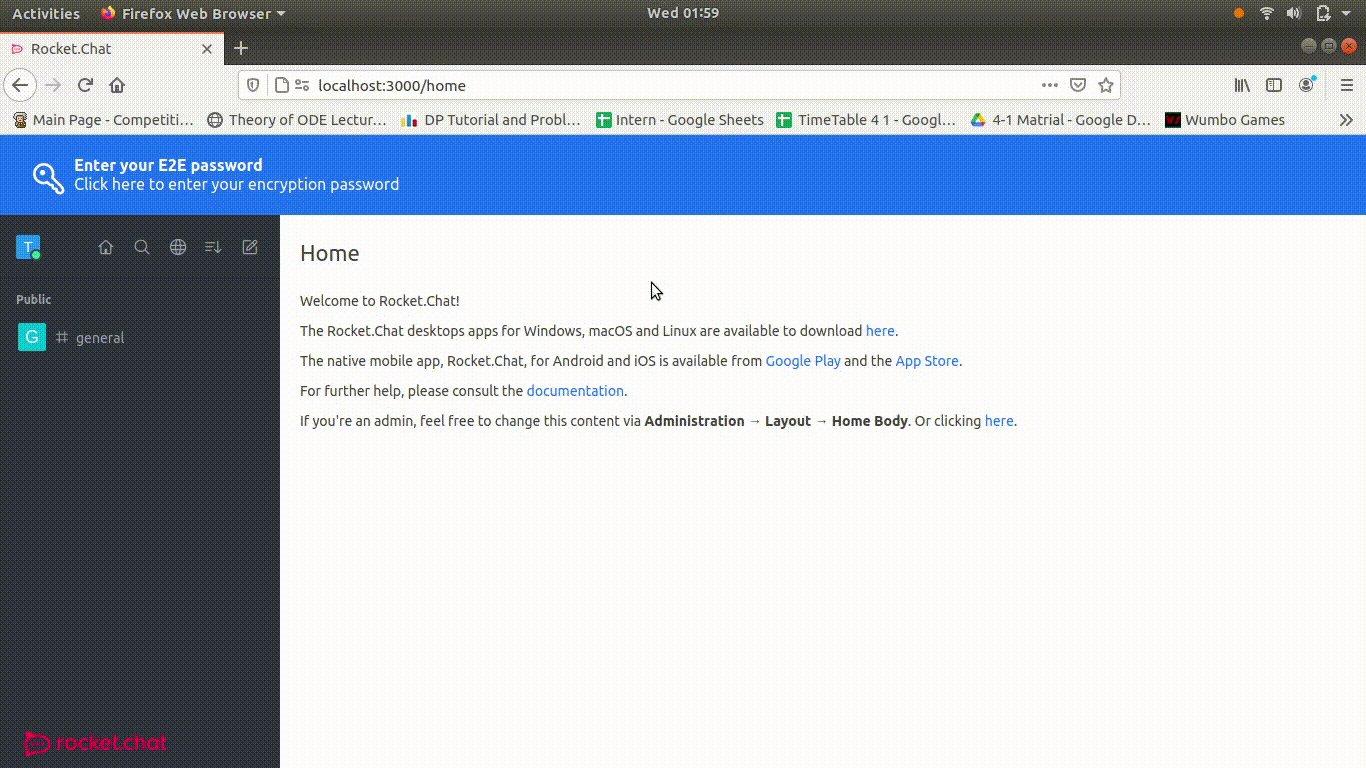Open 'Theory of ODE Lectur...' bookmark
1366x768 pixels.
pyautogui.click(x=297, y=120)
